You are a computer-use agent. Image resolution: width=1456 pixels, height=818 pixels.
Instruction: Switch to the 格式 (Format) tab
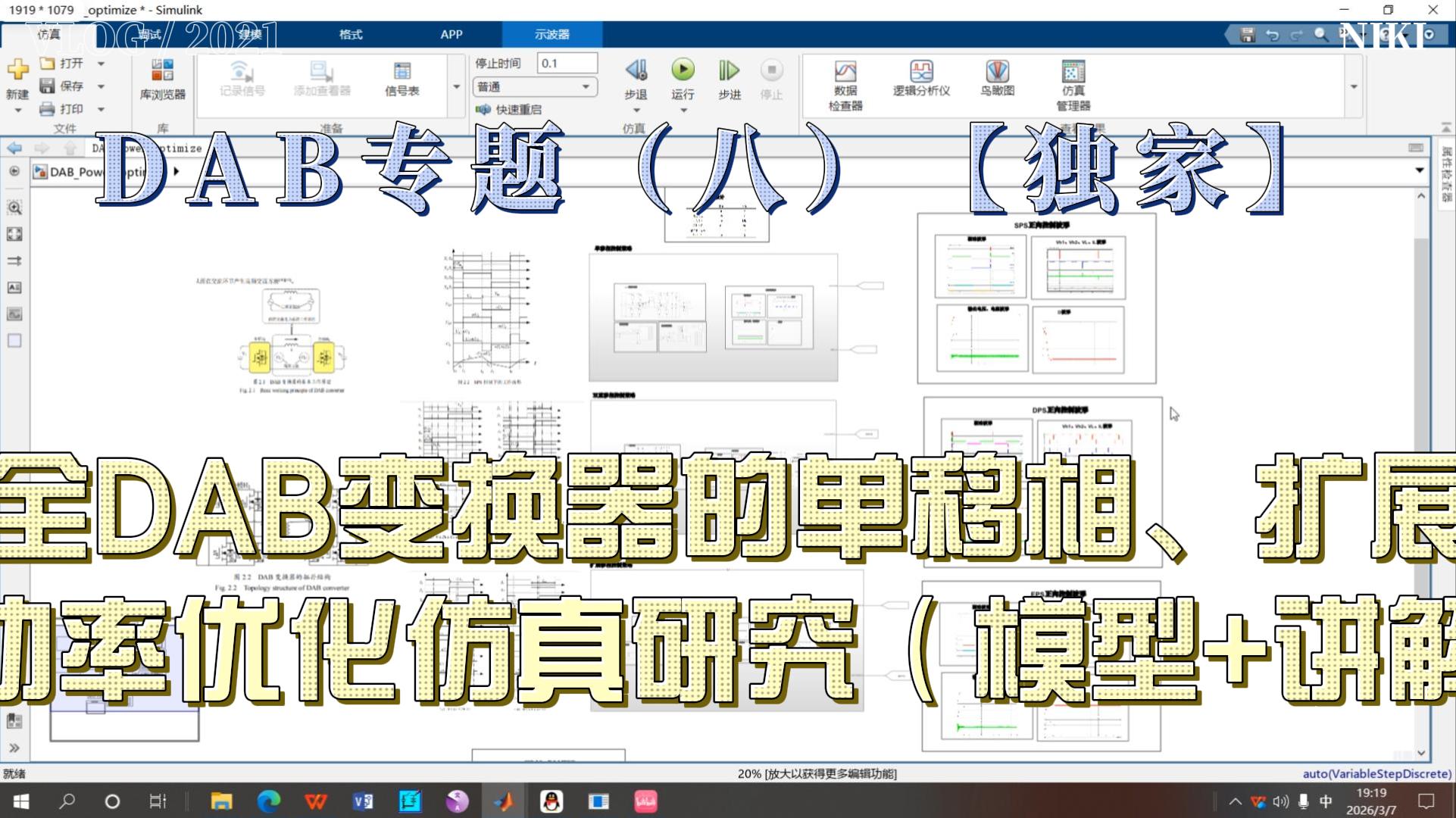coord(351,34)
